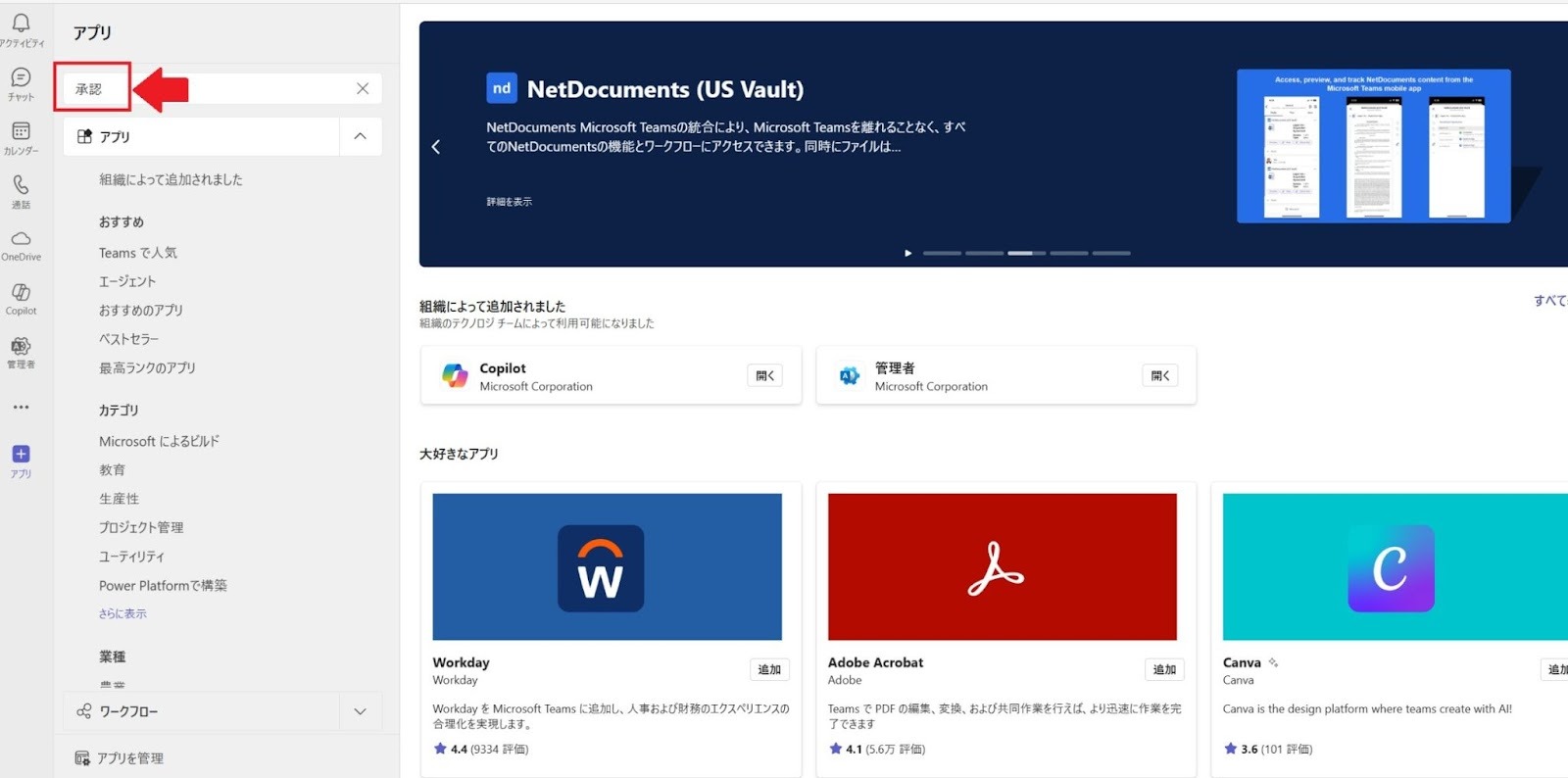The width and height of the screenshot is (1568, 778).
Task: Collapse the アプリ section chevron
Action: [x=361, y=136]
